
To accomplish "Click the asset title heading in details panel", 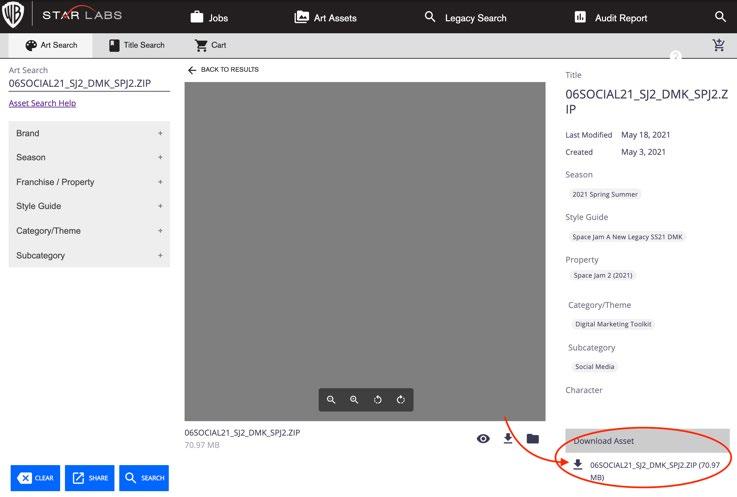I will coord(647,102).
